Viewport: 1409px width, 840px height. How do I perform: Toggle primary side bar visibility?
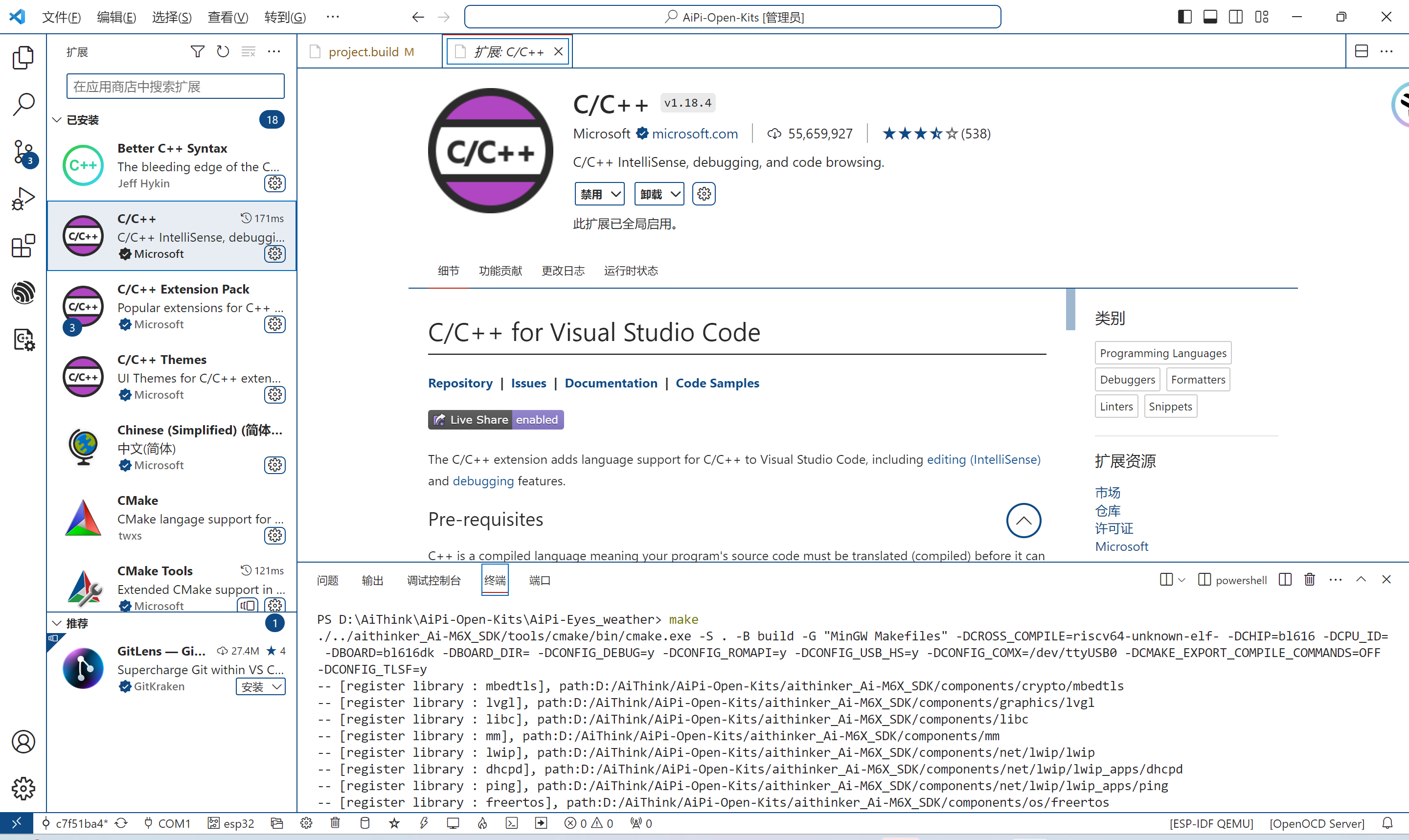pyautogui.click(x=1184, y=17)
